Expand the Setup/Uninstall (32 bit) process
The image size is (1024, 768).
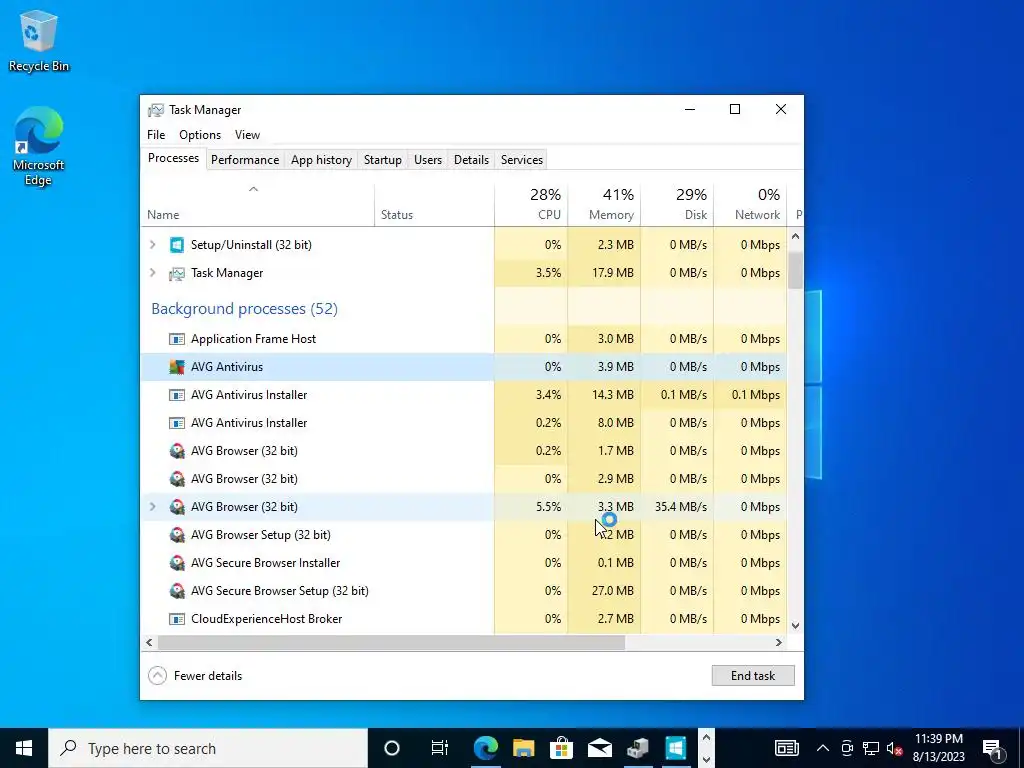click(153, 245)
